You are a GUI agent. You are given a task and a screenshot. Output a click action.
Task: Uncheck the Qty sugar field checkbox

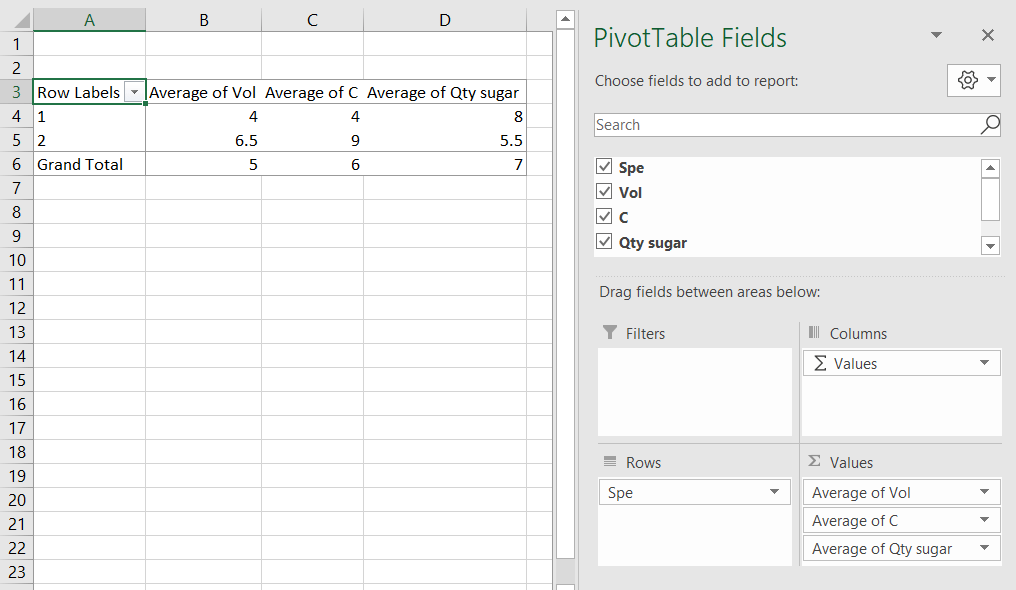604,242
